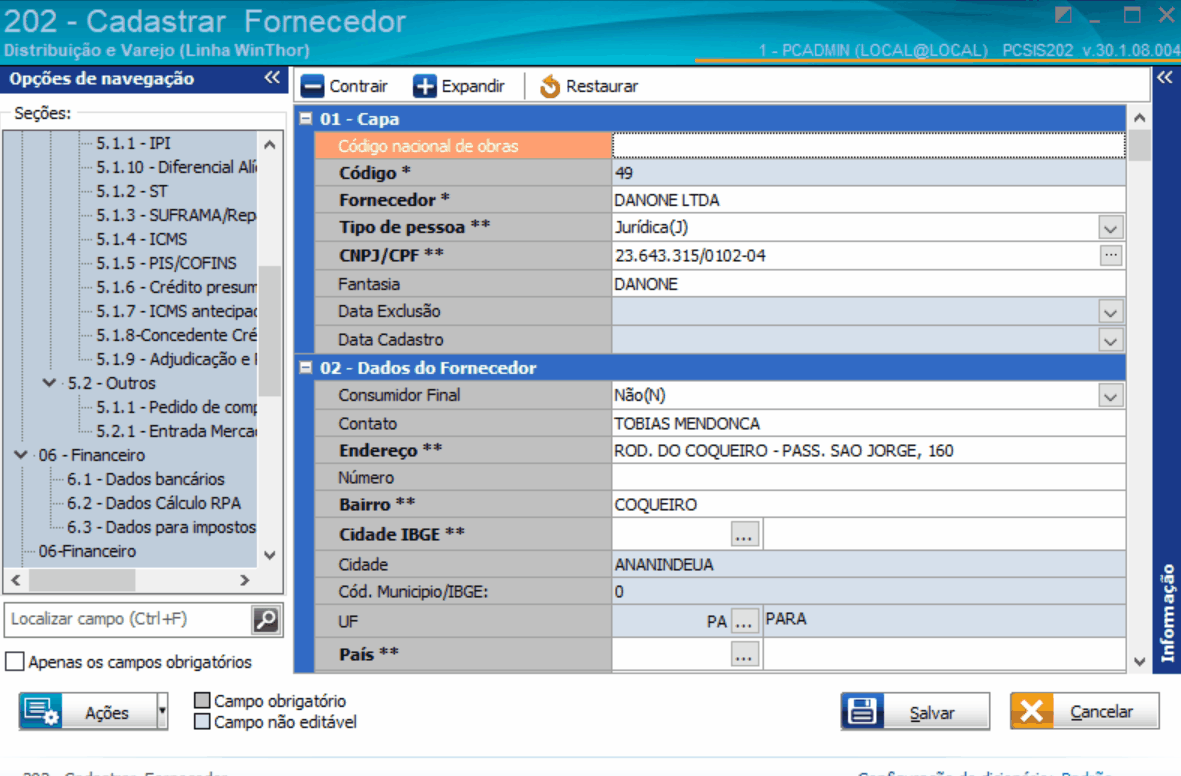The width and height of the screenshot is (1181, 776).
Task: Select 6.1 - Dados bancários tree item
Action: tap(145, 479)
